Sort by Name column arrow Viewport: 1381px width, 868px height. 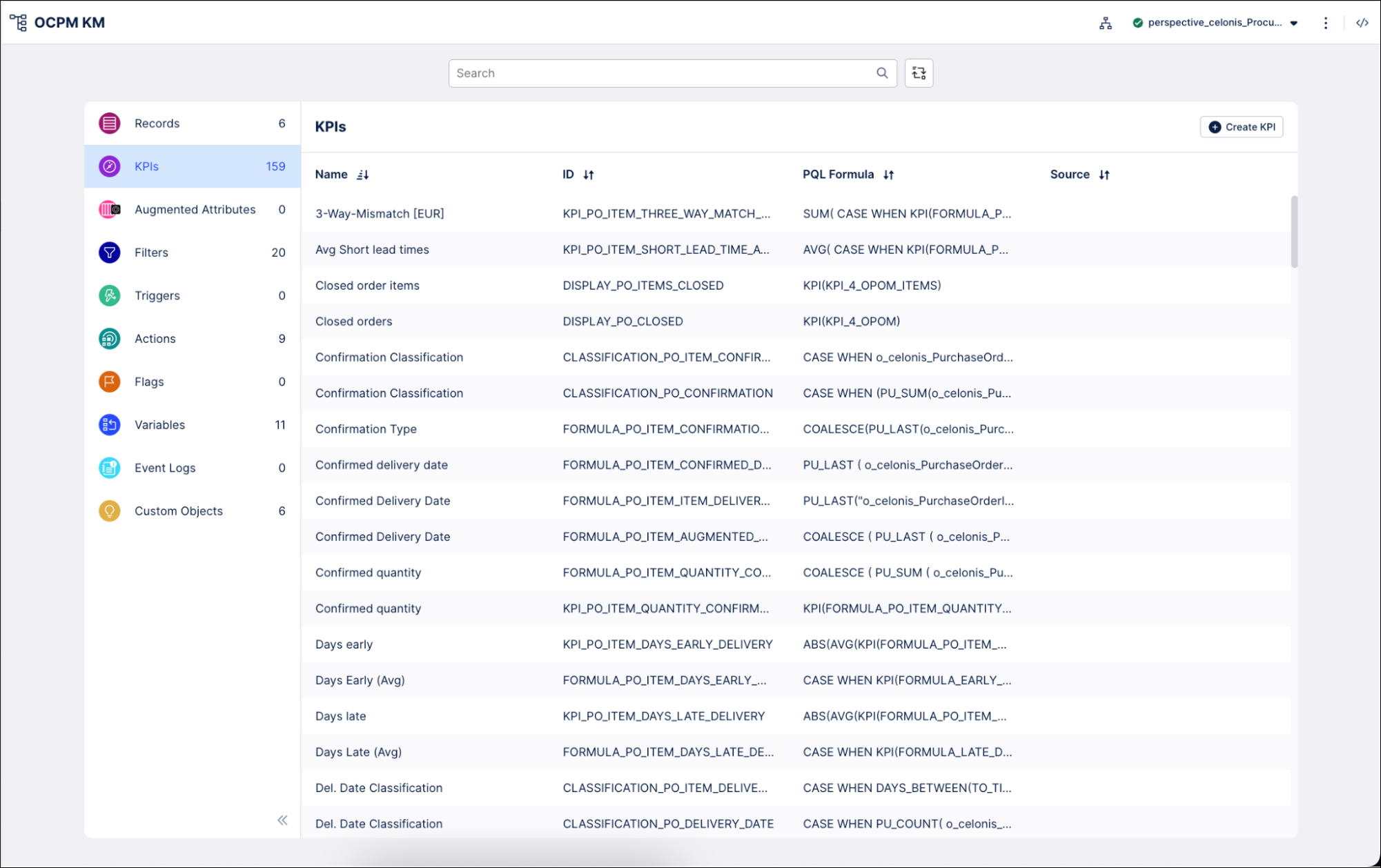[x=363, y=175]
